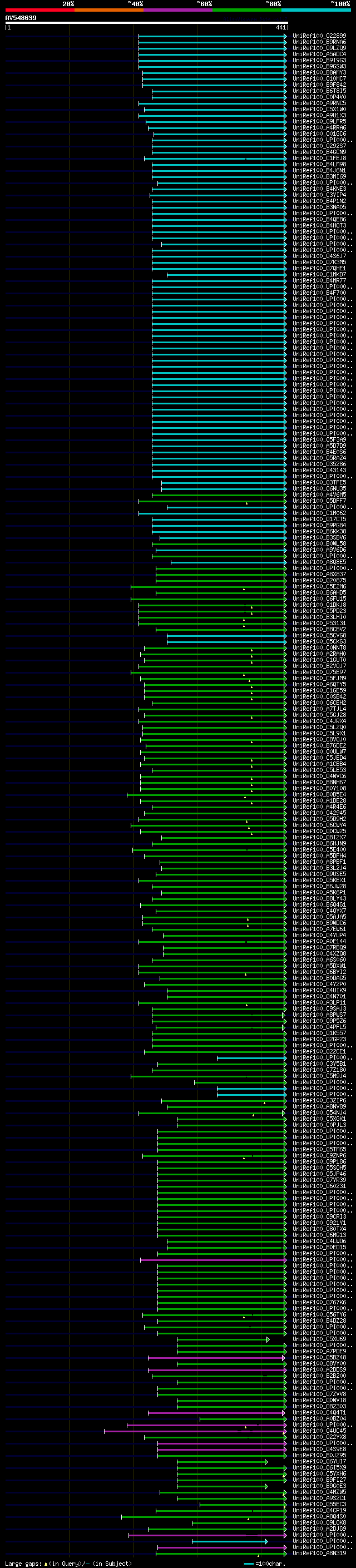The height and width of the screenshot is (1568, 356).
Task: Select hit label UniRef100_A4V6M5
Action: pyautogui.click(x=319, y=495)
